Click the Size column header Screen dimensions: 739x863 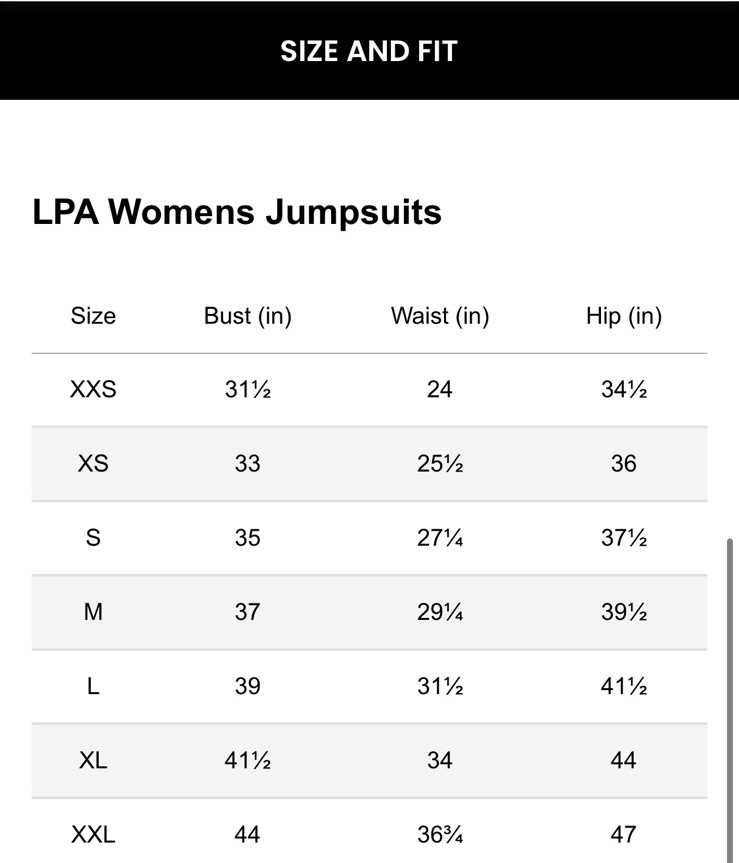coord(93,317)
